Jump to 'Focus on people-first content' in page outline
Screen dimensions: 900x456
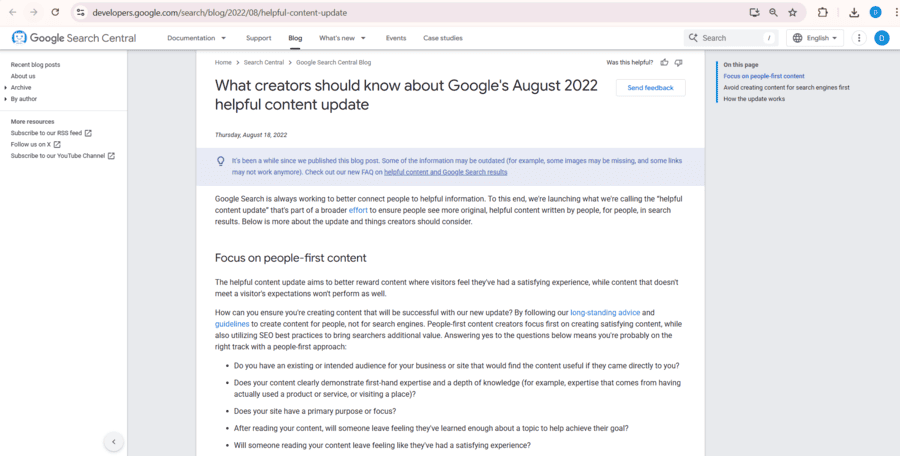tap(764, 76)
